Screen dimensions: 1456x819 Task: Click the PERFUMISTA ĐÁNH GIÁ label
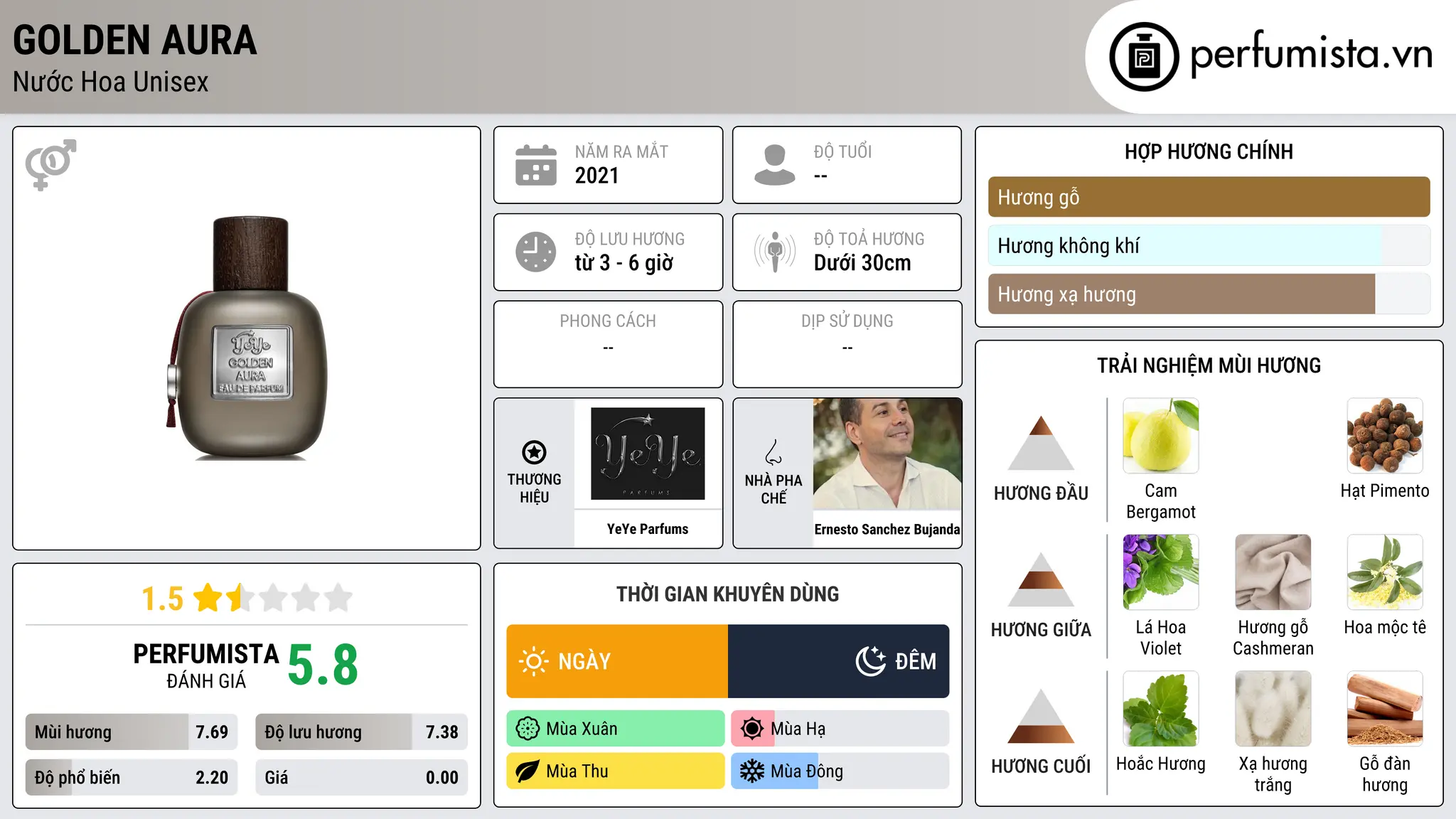[x=206, y=666]
